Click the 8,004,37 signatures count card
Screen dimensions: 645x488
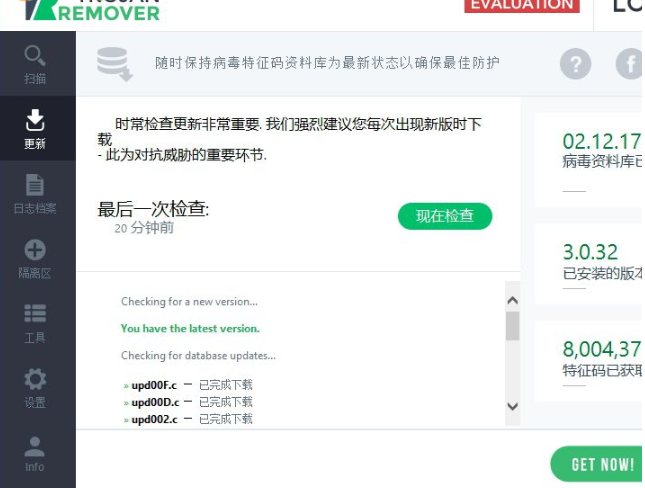pos(589,361)
